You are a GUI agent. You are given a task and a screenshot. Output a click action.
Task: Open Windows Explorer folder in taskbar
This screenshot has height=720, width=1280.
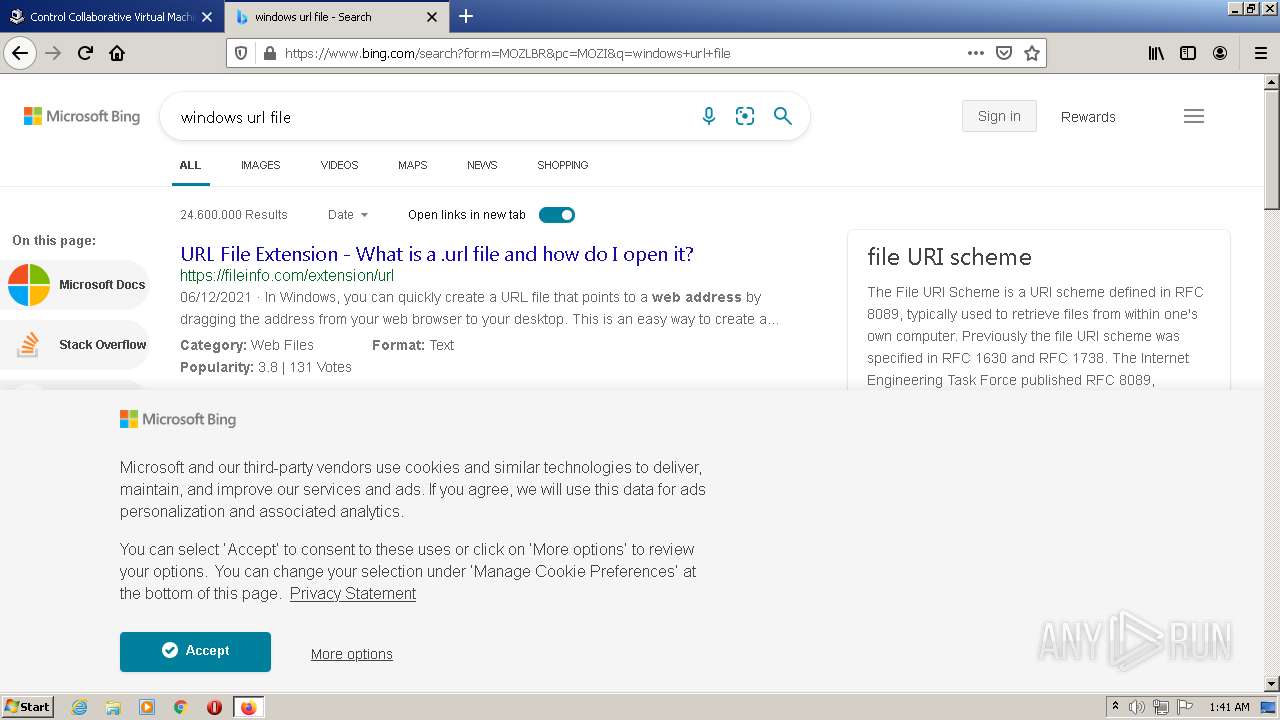point(113,707)
